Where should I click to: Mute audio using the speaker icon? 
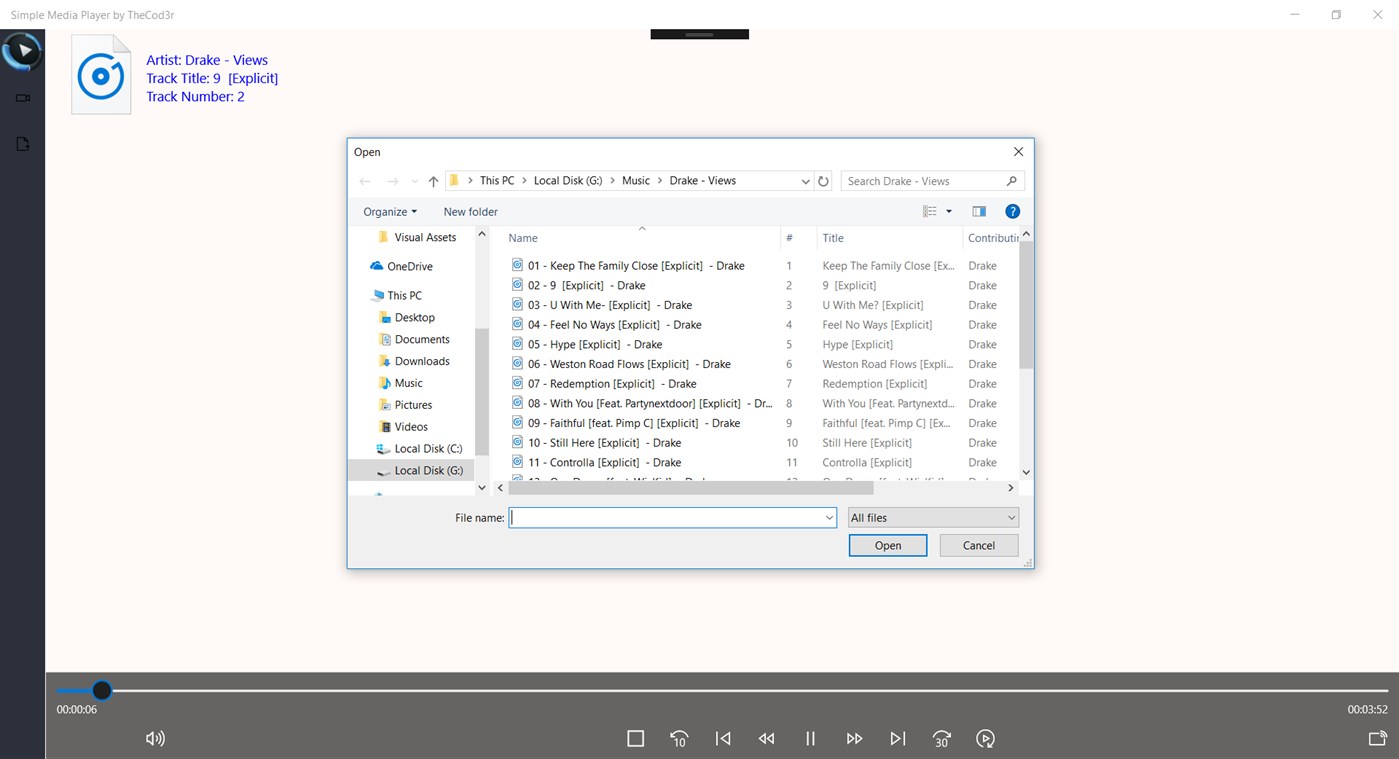155,738
